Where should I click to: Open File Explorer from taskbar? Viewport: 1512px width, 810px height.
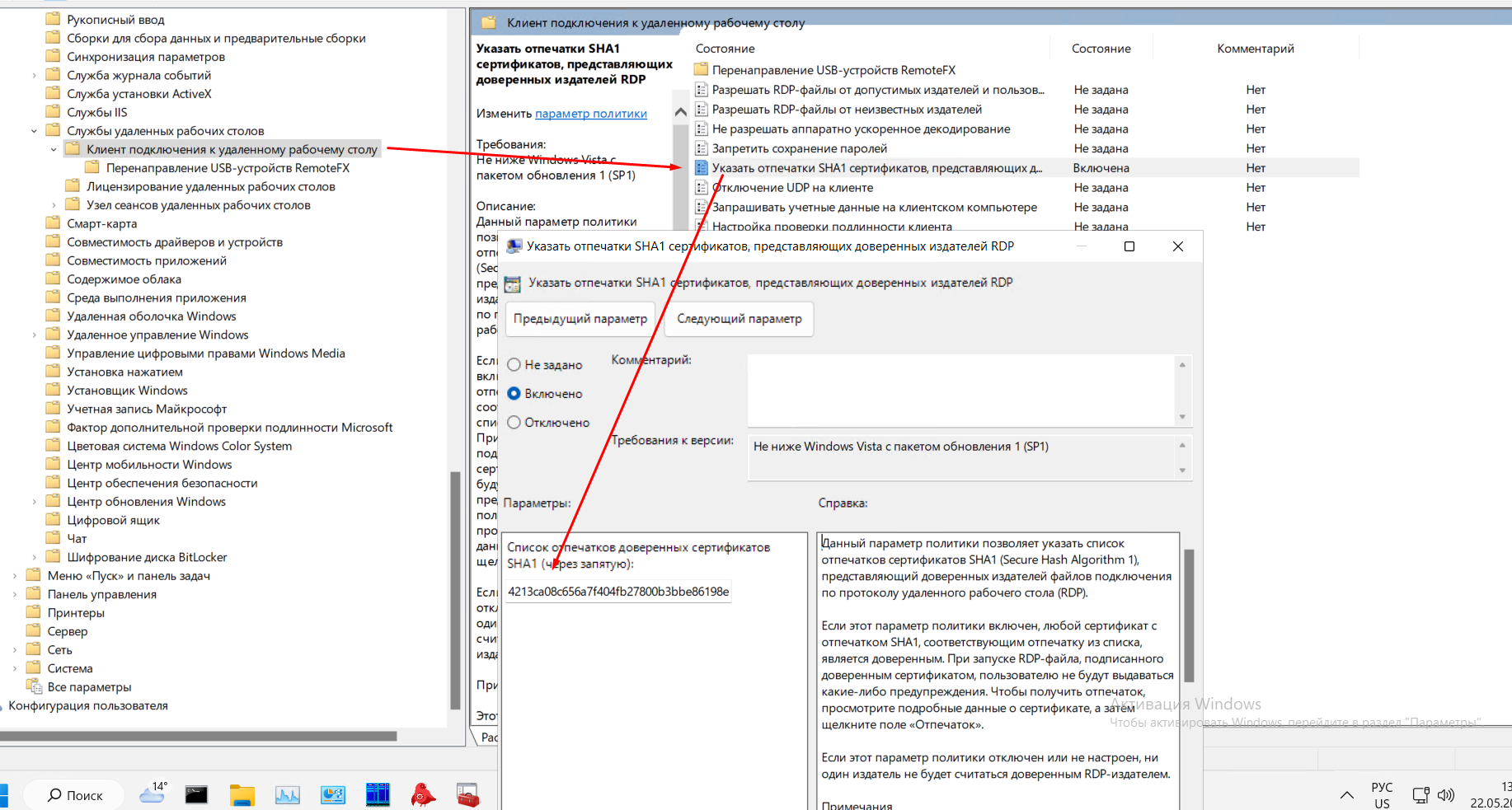pos(242,794)
